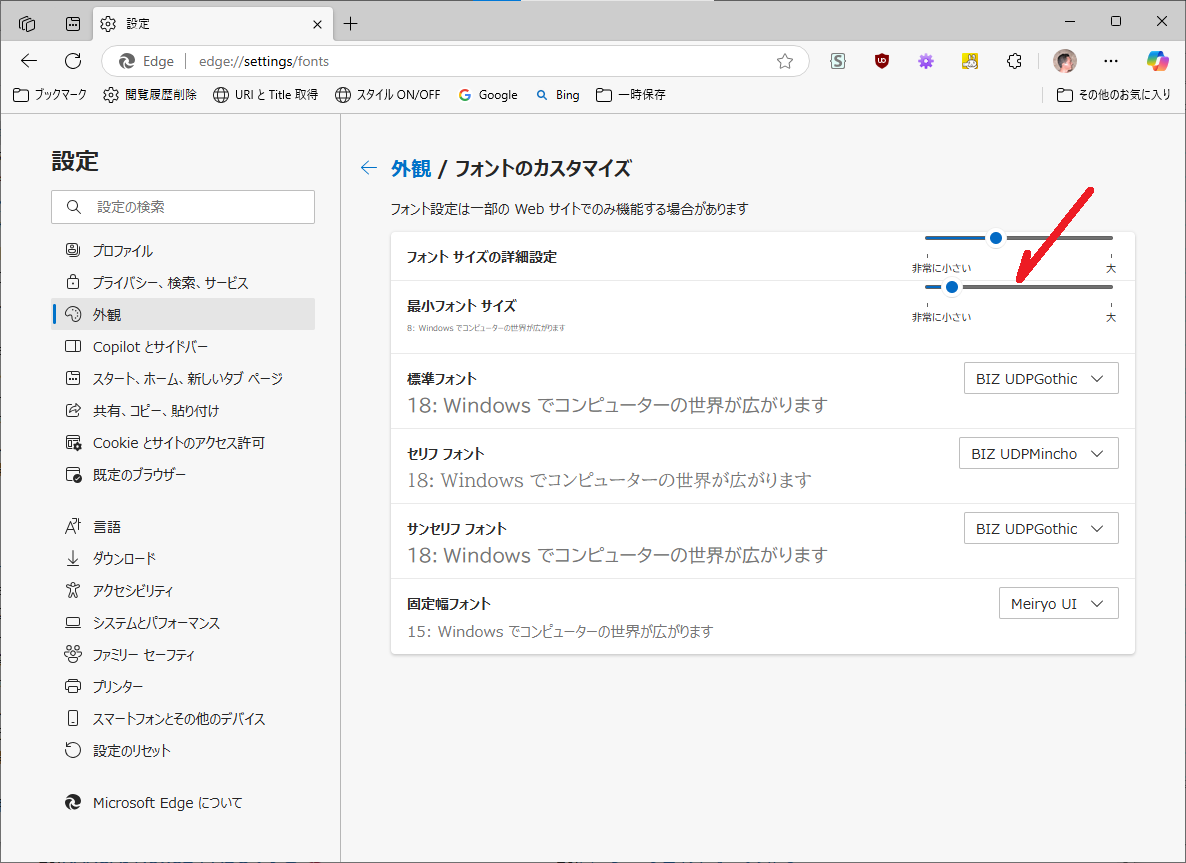Open the profile avatar icon
Screen dimensions: 1186x863
pyautogui.click(x=1065, y=61)
